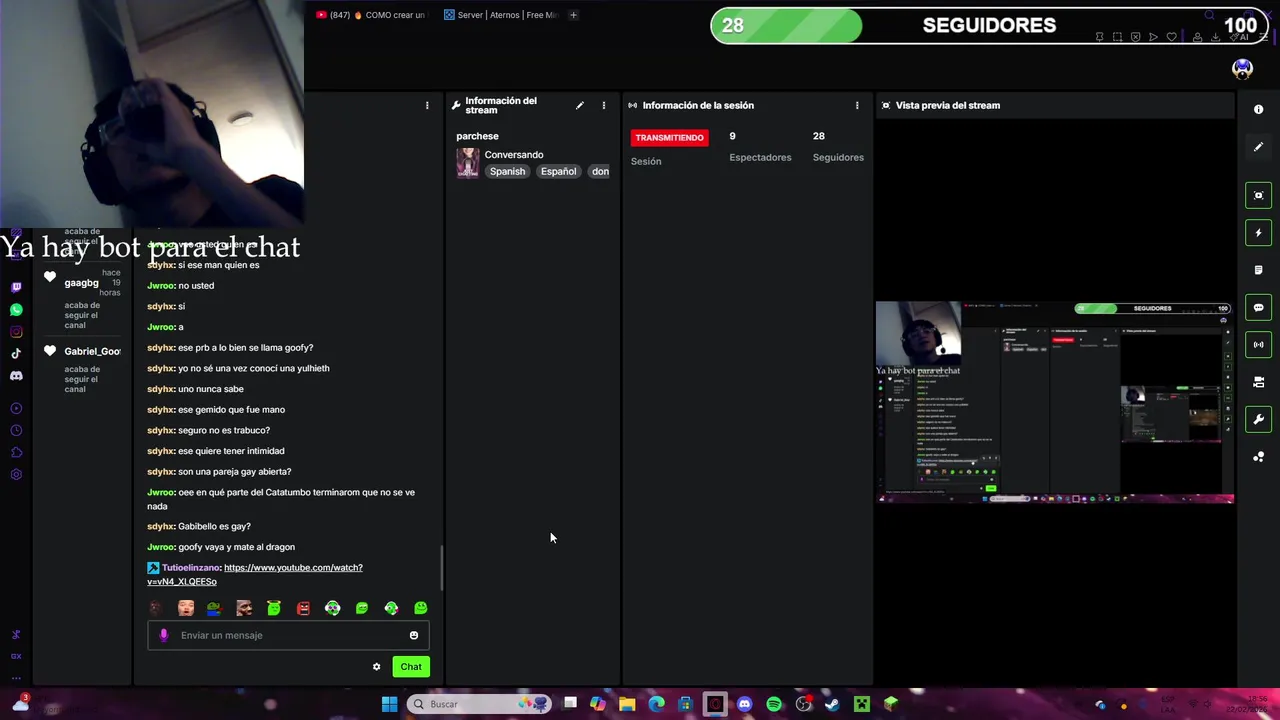Click the parchese stream title
The height and width of the screenshot is (720, 1280).
point(477,136)
